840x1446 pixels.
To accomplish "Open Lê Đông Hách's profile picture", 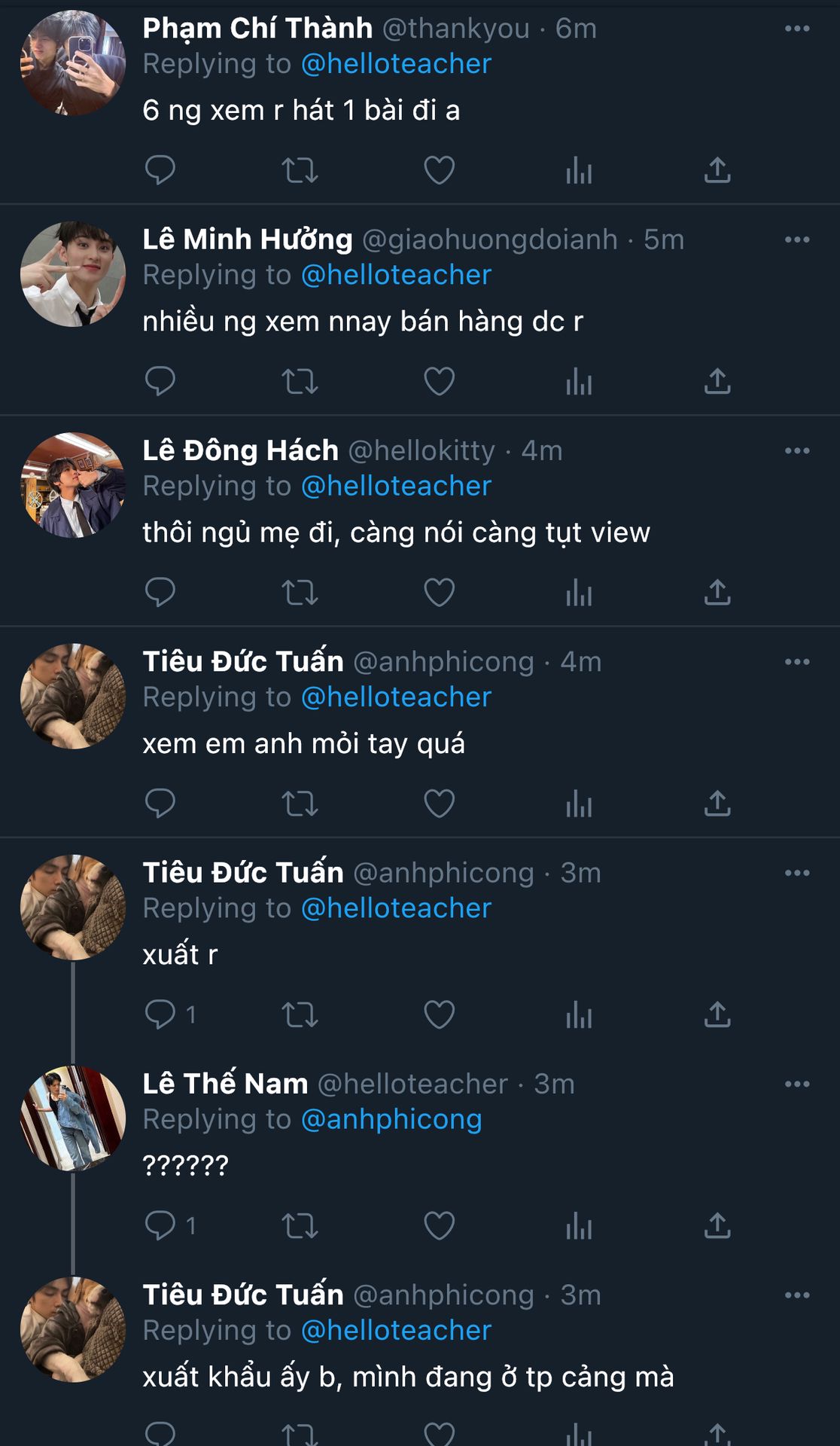I will point(73,485).
